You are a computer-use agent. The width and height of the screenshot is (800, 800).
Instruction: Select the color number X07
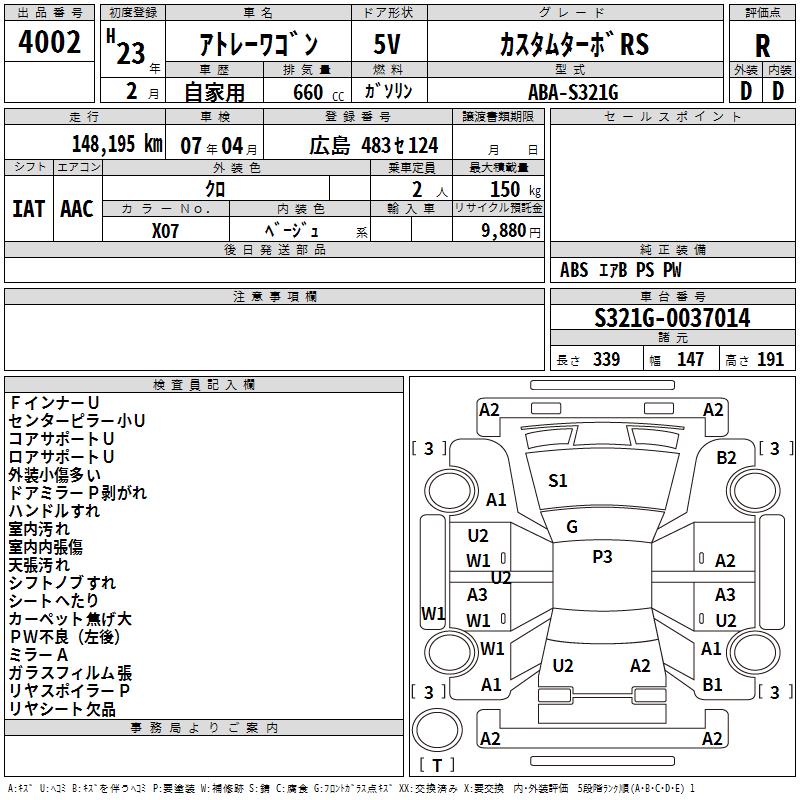tap(165, 231)
